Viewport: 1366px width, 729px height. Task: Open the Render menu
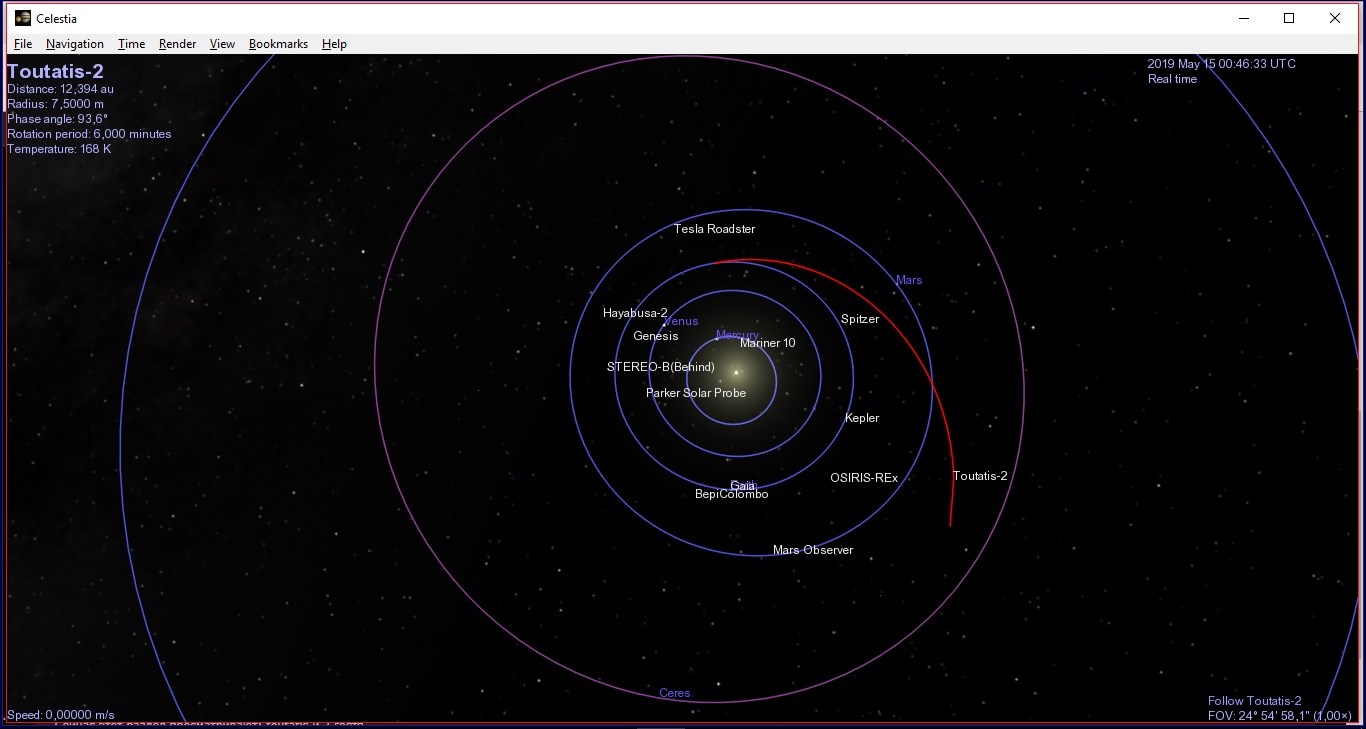pos(178,44)
